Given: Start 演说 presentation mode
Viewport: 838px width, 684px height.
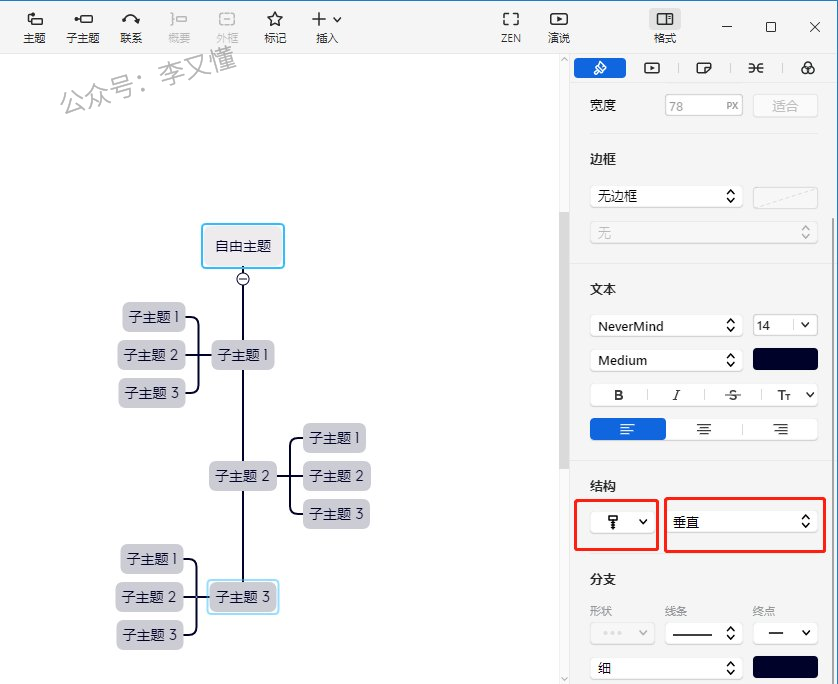Looking at the screenshot, I should [559, 27].
